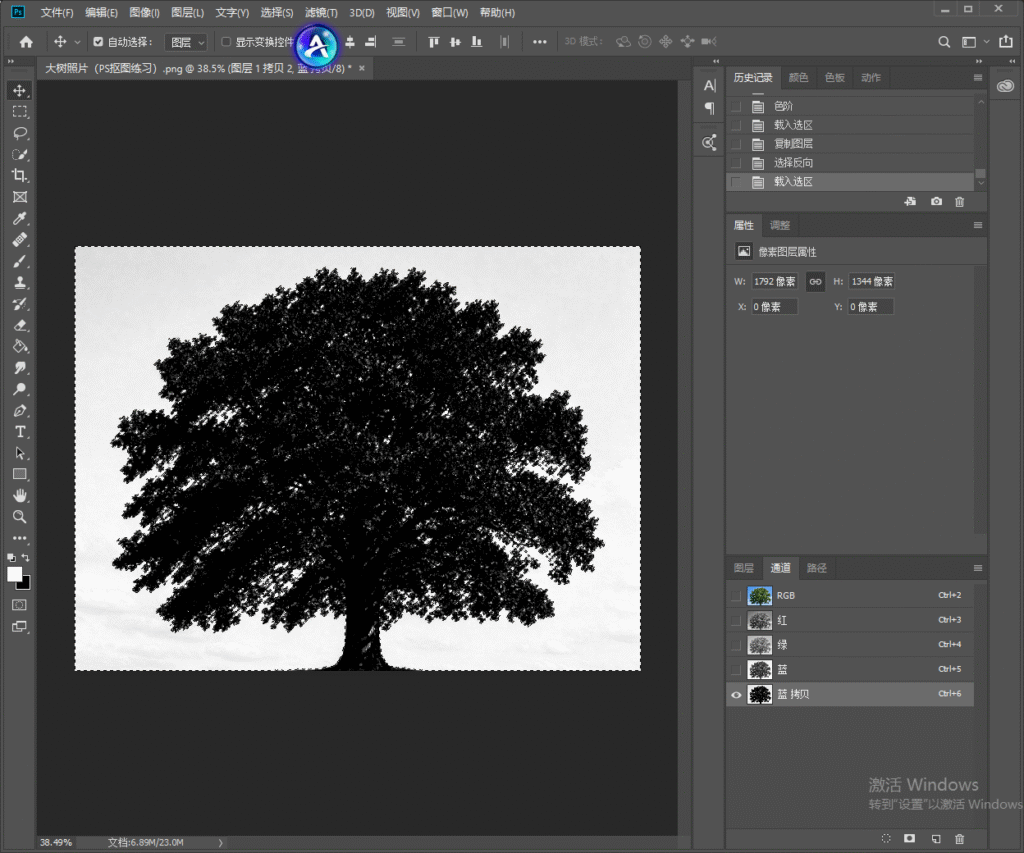Expand the Move tool preset picker arrow

[x=77, y=42]
